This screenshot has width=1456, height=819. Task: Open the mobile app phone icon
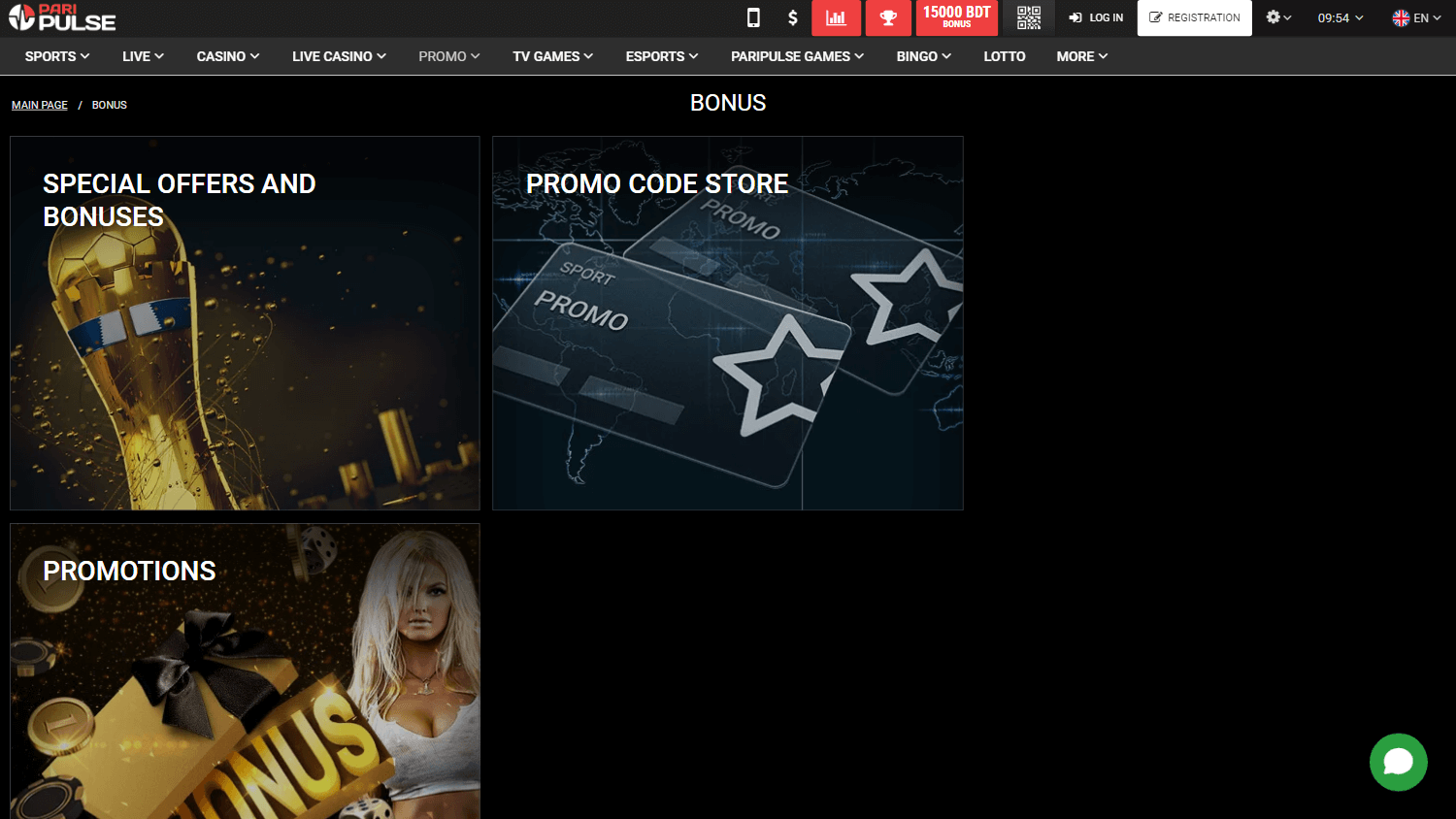(753, 17)
